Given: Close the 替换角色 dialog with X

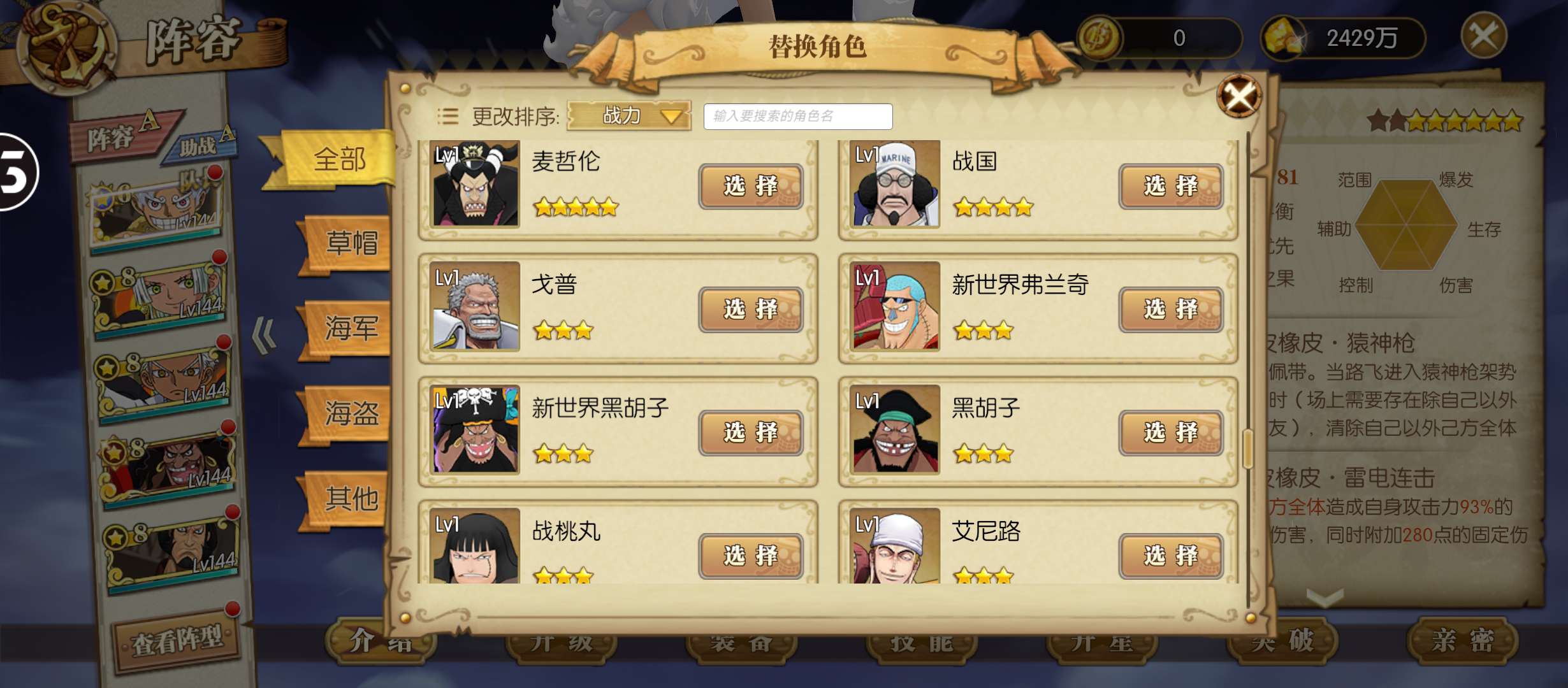Looking at the screenshot, I should (1238, 97).
